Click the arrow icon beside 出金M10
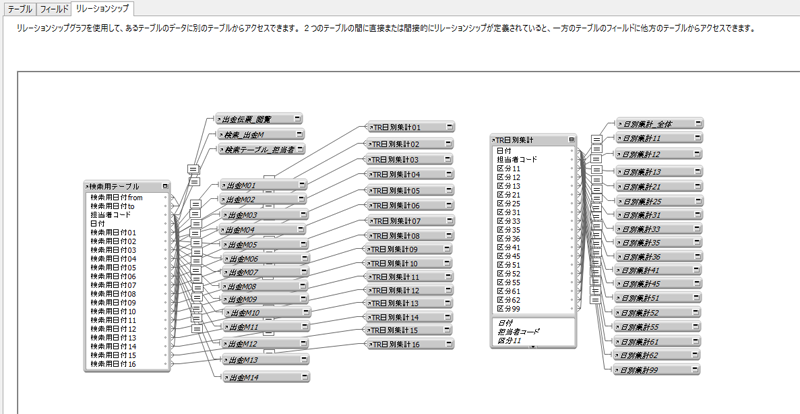Screen dimensions: 800x414 click(228, 312)
